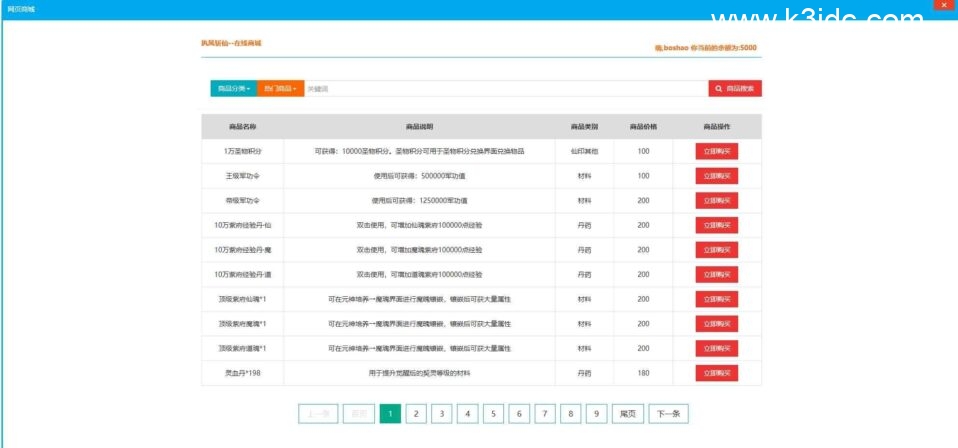The image size is (958, 448).
Task: Click the 商品类别 column header
Action: (584, 127)
